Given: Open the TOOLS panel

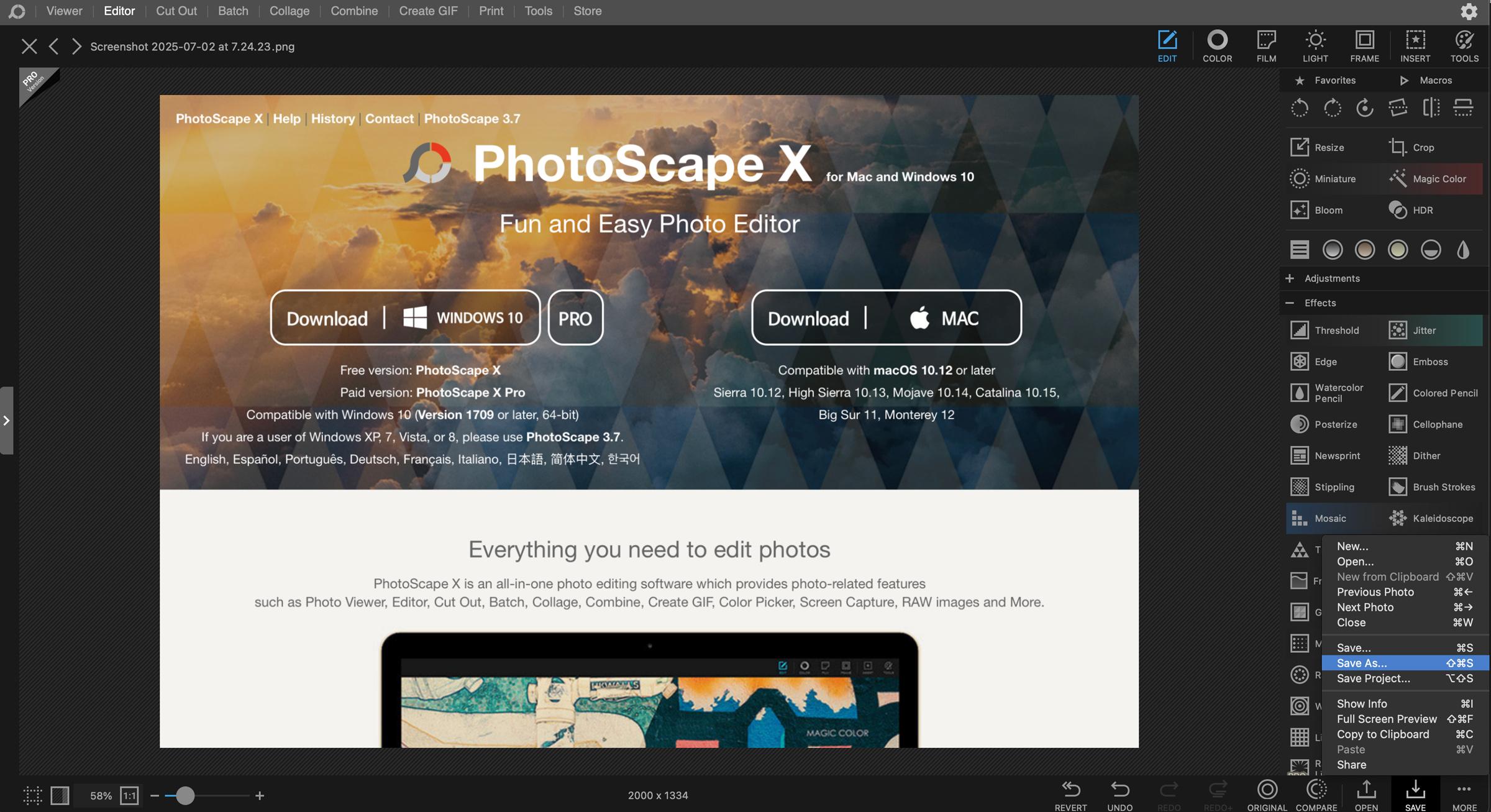Looking at the screenshot, I should [x=1464, y=46].
